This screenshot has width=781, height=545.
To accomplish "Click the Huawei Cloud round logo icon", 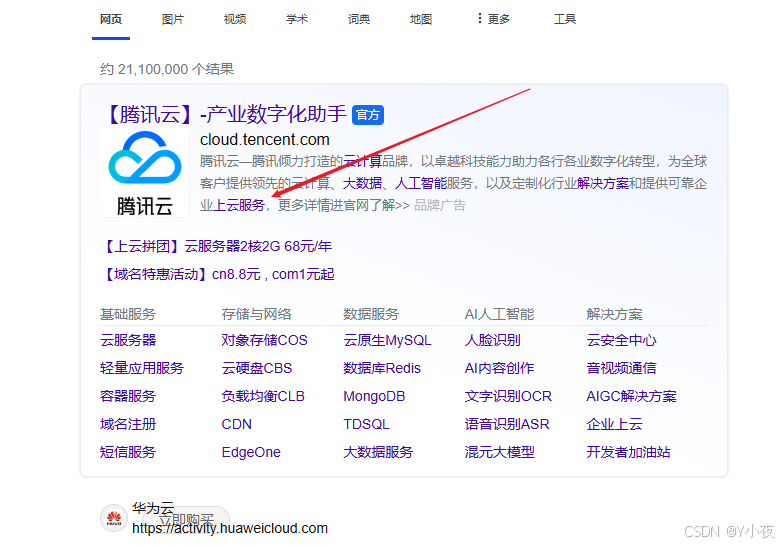I will [x=114, y=518].
